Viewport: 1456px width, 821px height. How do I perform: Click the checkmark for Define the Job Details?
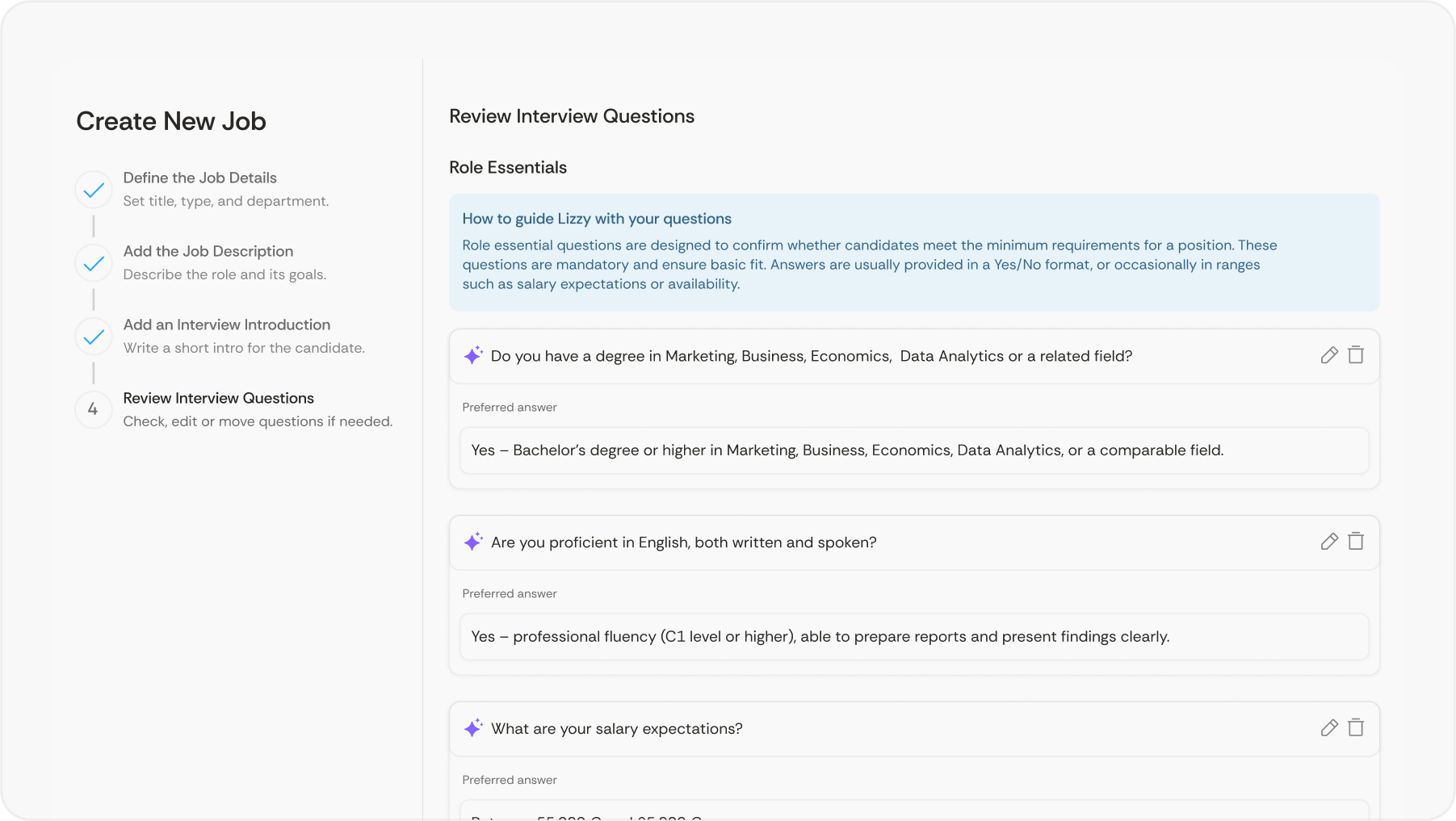coord(94,190)
